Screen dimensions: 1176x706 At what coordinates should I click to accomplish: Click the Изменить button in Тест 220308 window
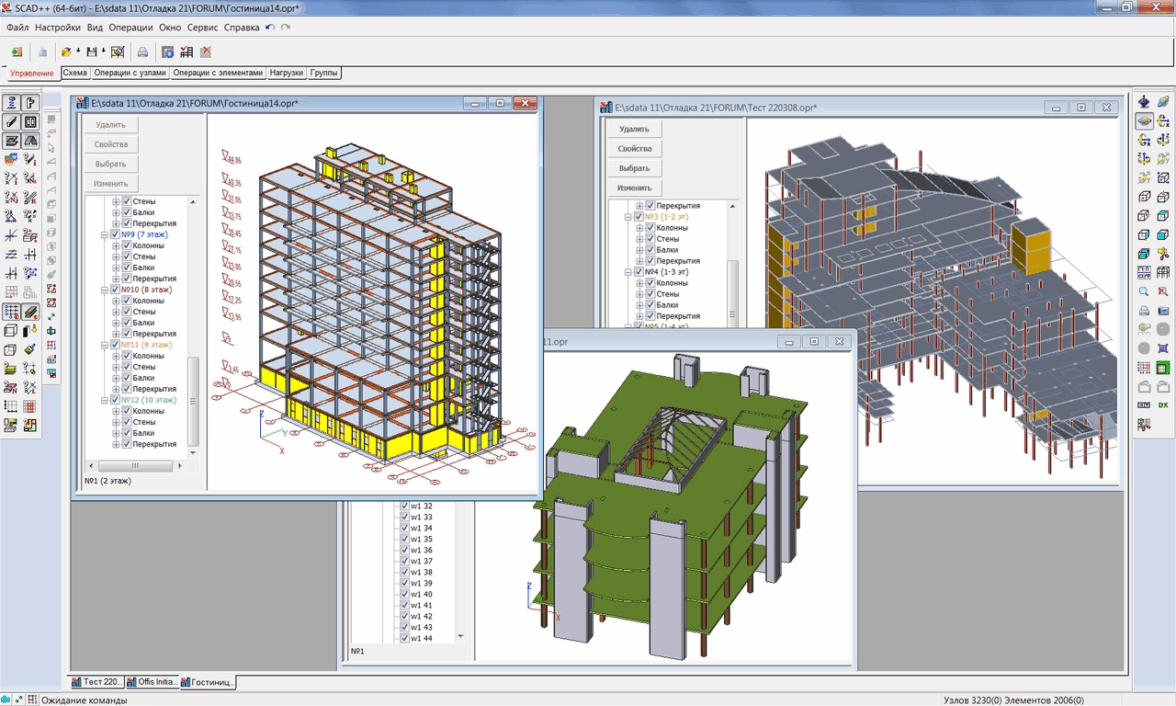[x=634, y=188]
